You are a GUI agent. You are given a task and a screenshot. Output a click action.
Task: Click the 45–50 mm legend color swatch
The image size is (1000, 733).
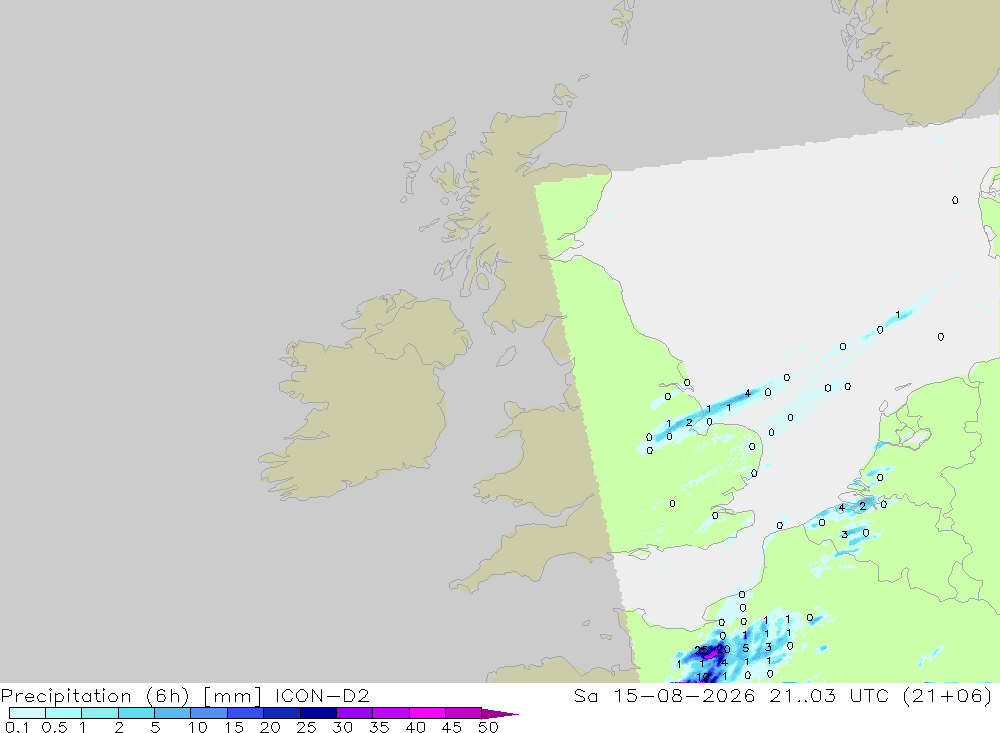464,713
